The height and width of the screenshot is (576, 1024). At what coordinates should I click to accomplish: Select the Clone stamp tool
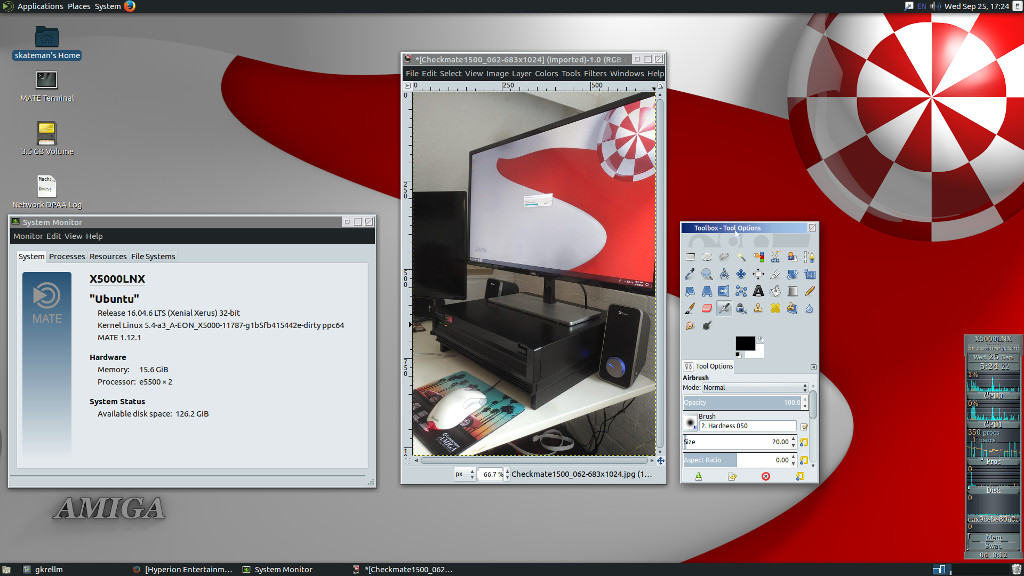tap(758, 308)
